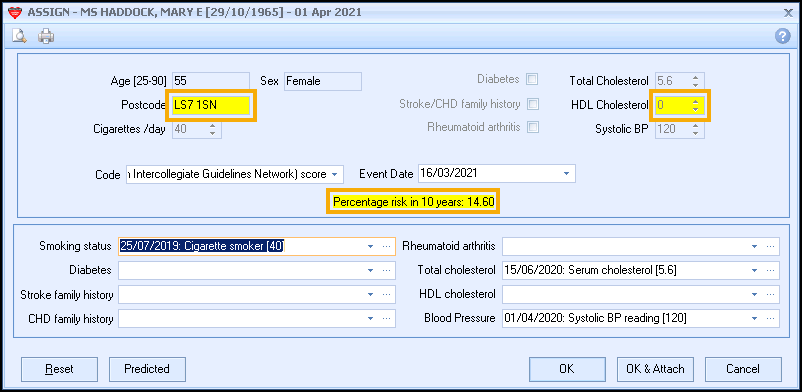This screenshot has width=802, height=392.
Task: Adjust the HDL Cholesterol spinner arrows
Action: coord(695,105)
